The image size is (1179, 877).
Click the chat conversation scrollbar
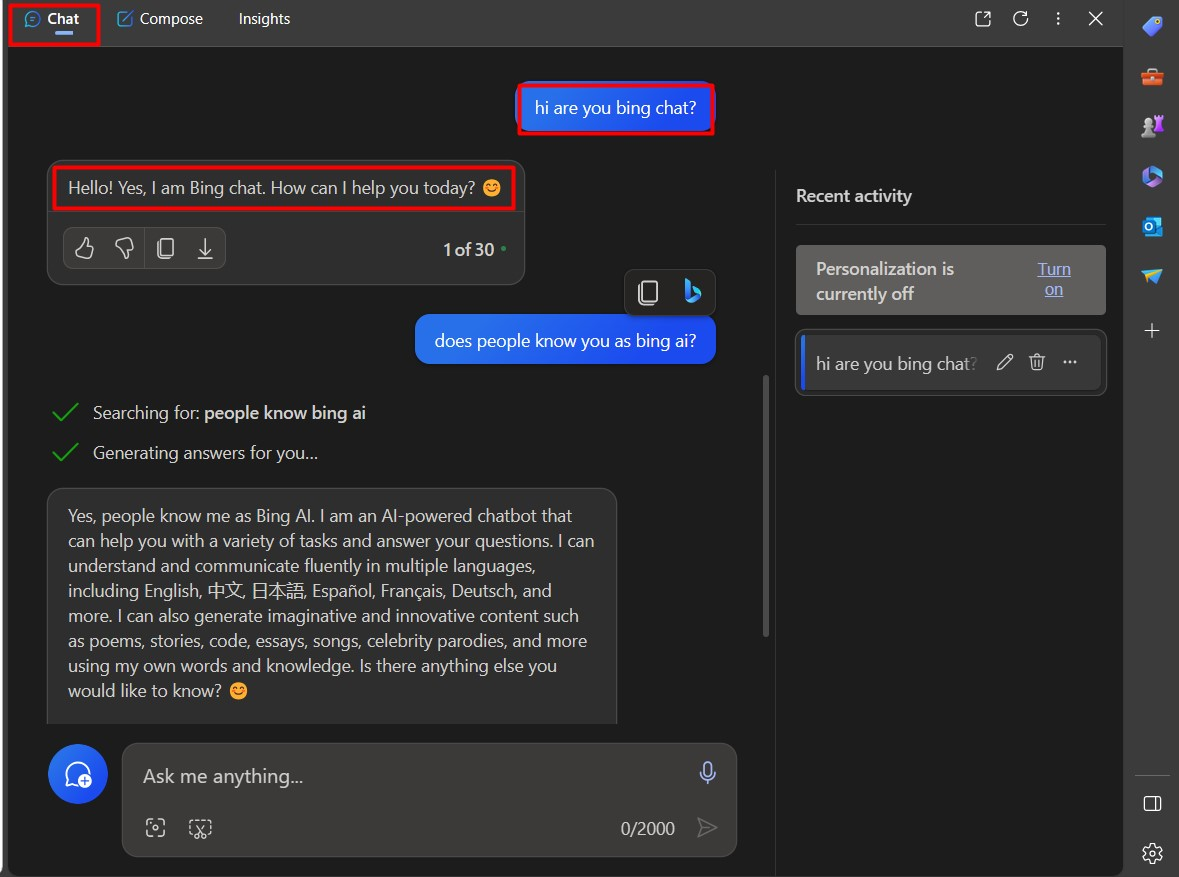(765, 505)
